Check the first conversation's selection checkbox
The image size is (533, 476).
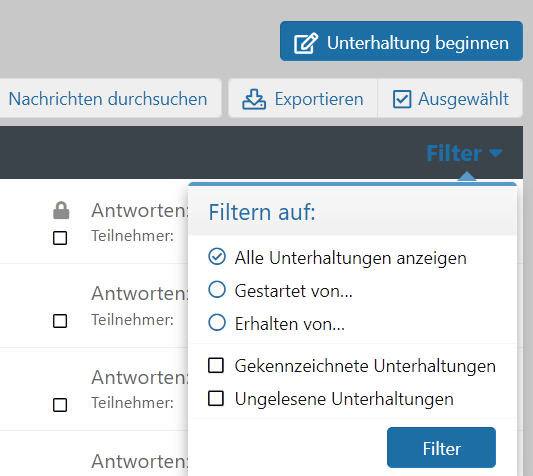[60, 238]
